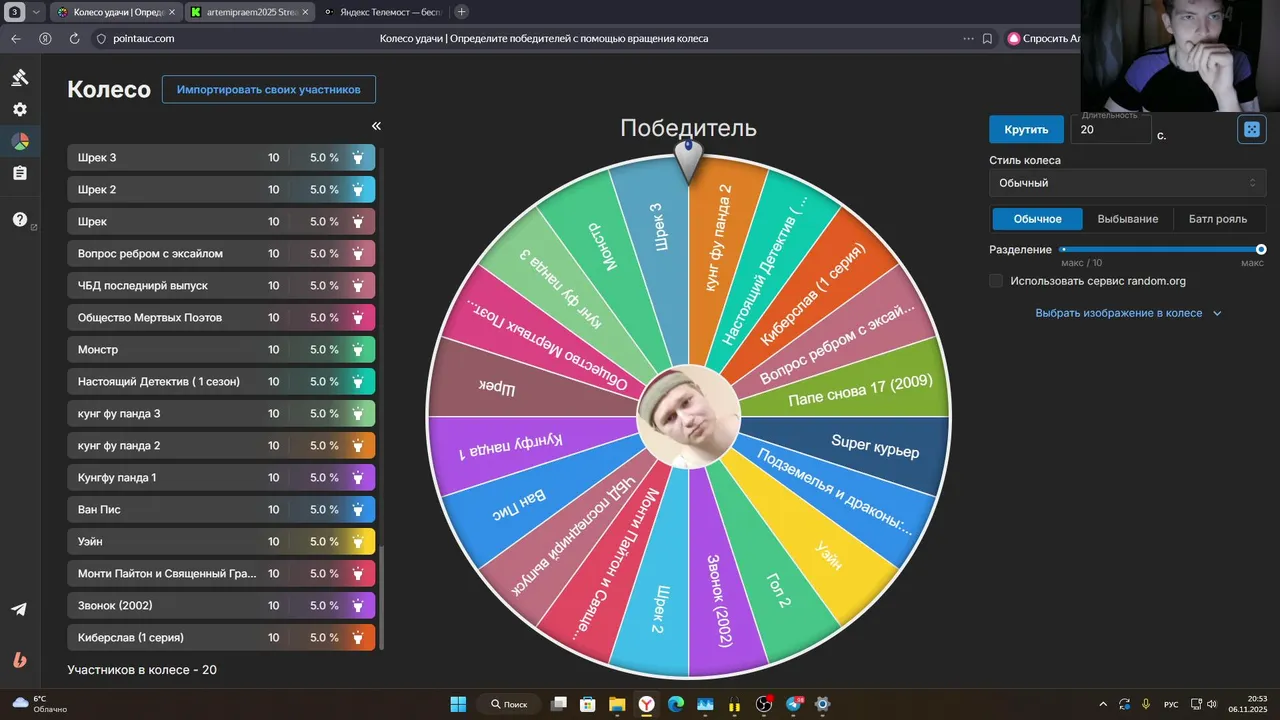Click the Yandex home icon in toolbar

pyautogui.click(x=45, y=39)
